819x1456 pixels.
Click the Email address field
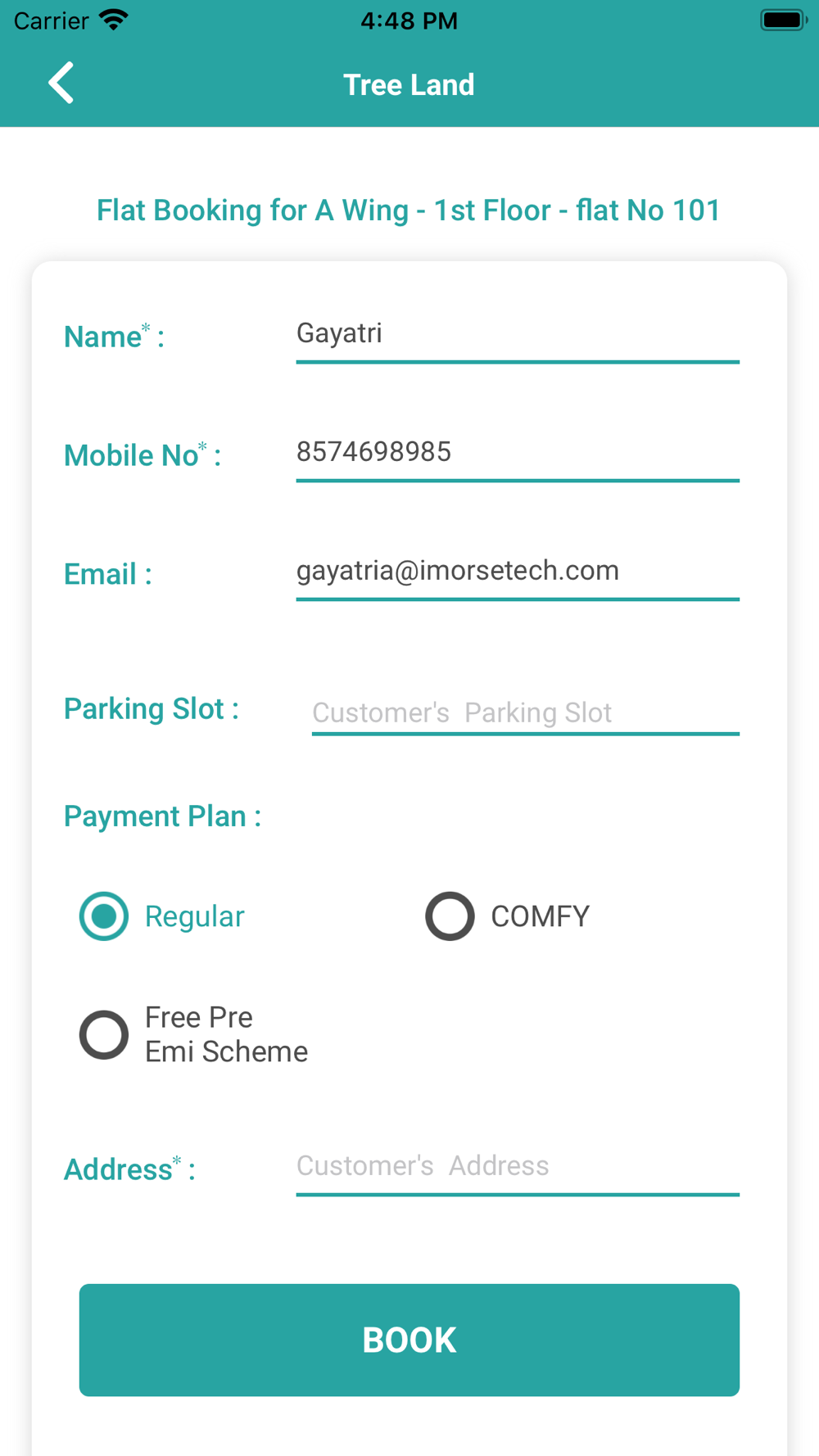tap(517, 572)
